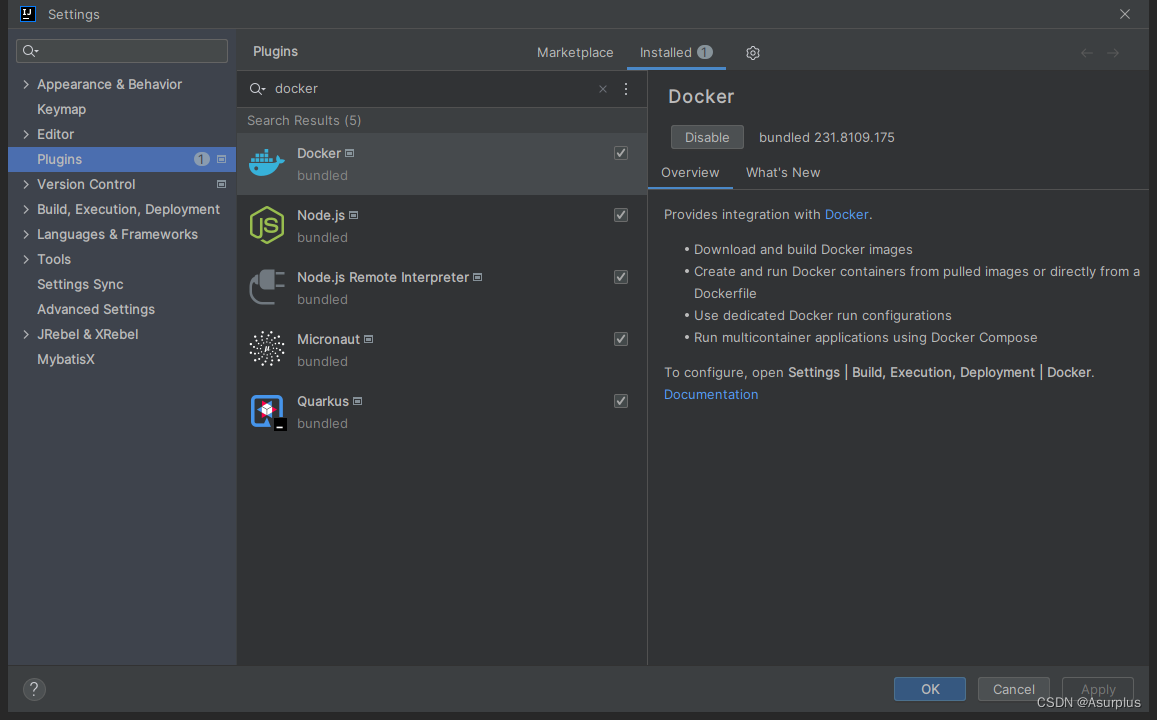
Task: Click the Cancel button
Action: click(x=1013, y=689)
